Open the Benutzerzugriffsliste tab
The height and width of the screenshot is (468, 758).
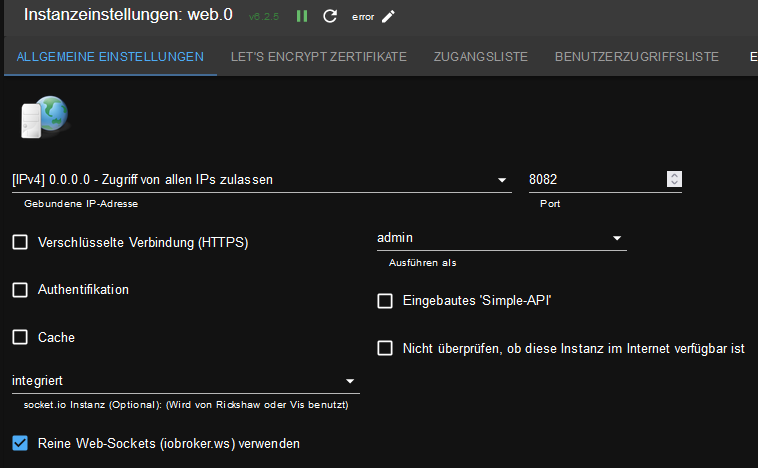(x=637, y=57)
